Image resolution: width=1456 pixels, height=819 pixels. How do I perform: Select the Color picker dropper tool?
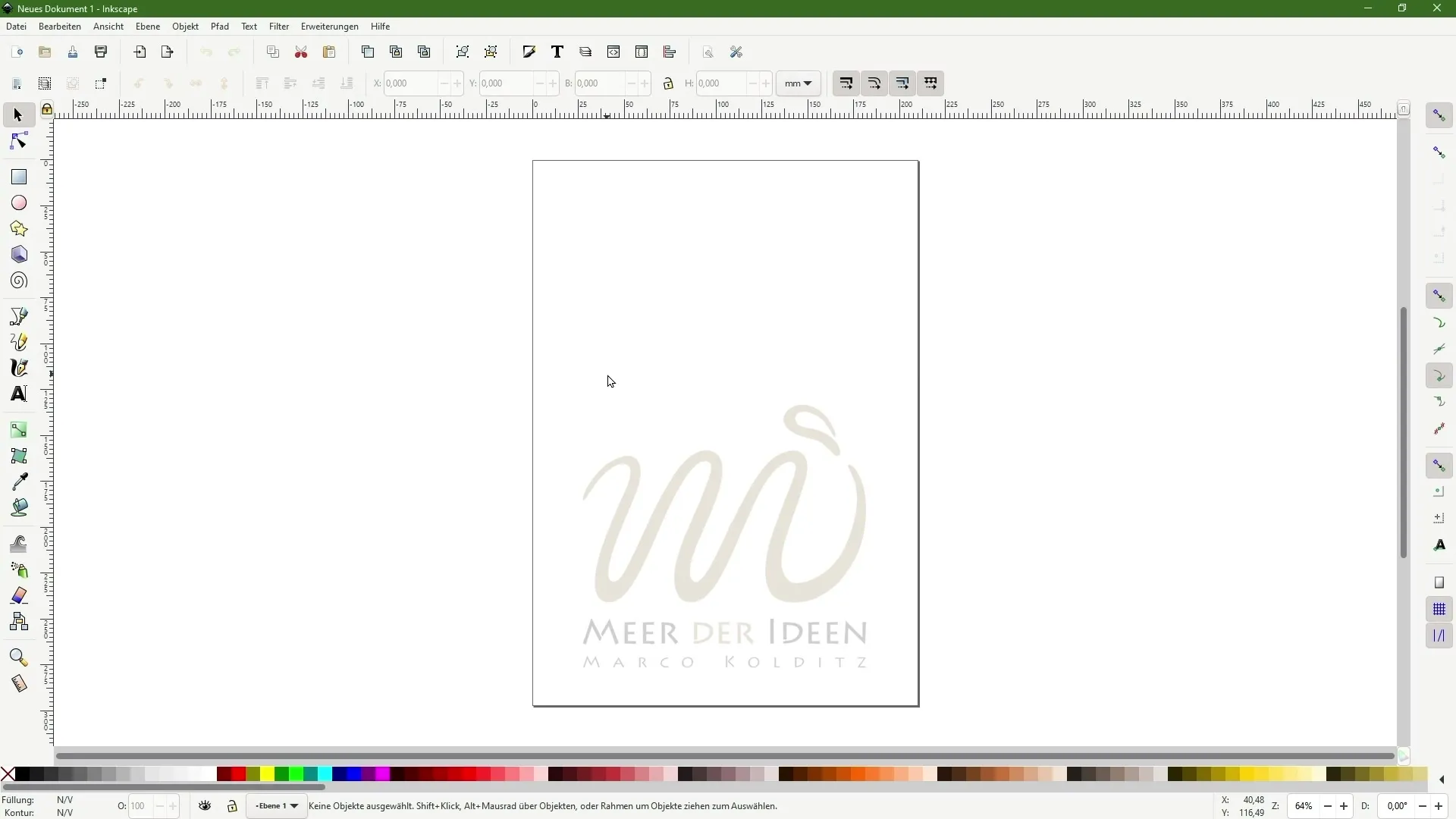18,482
